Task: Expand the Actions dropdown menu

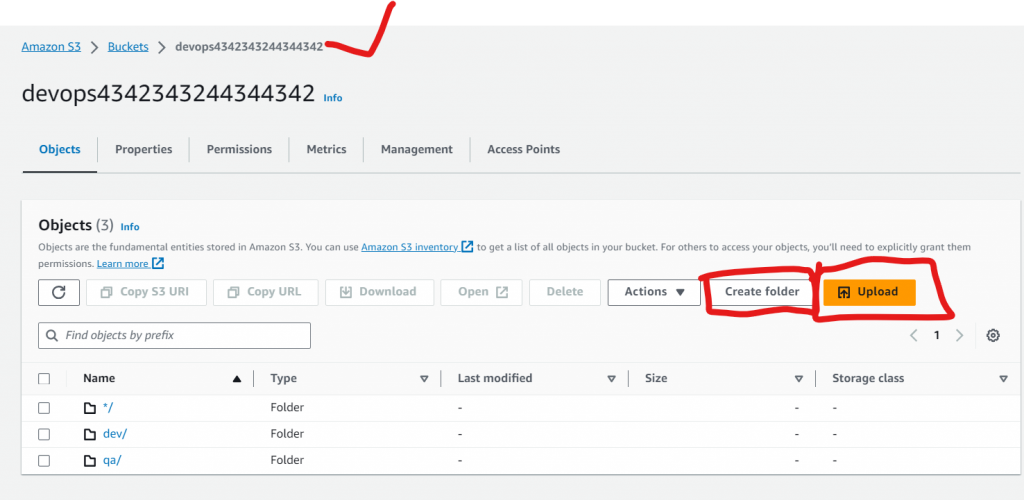Action: pyautogui.click(x=654, y=292)
